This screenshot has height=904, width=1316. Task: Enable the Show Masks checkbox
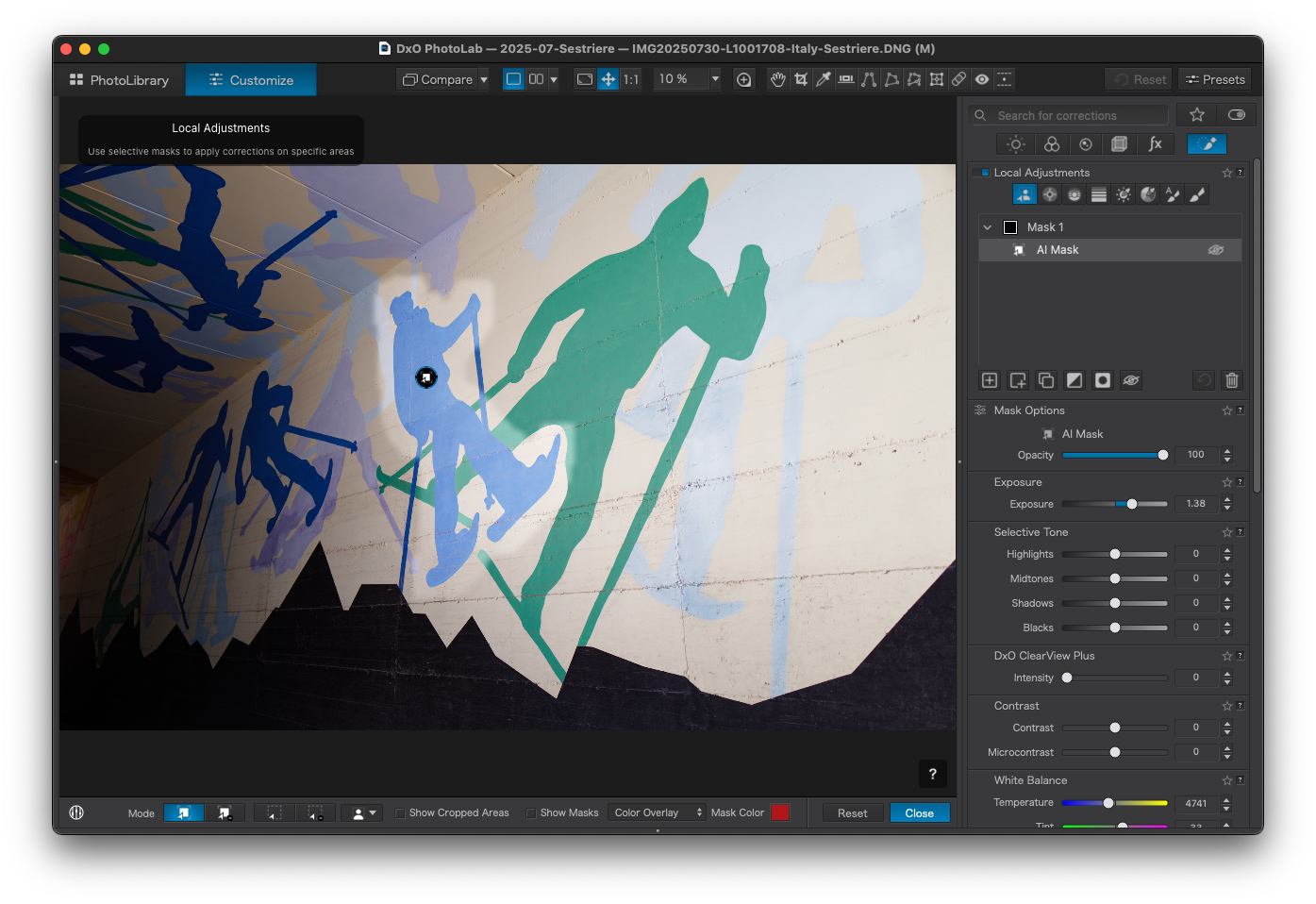531,813
